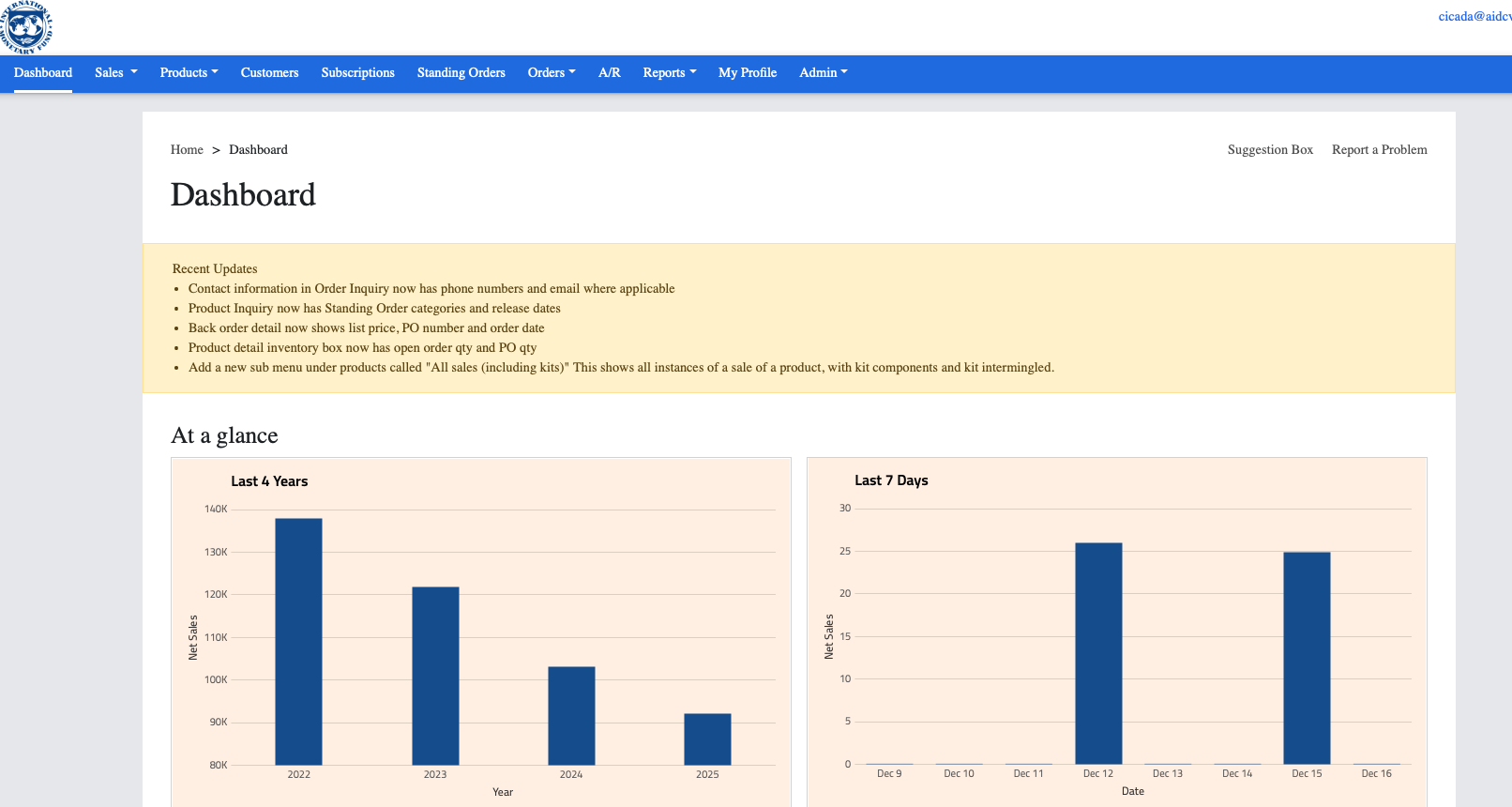Click the 'At a glance' heading
Image resolution: width=1512 pixels, height=807 pixels.
coord(224,435)
